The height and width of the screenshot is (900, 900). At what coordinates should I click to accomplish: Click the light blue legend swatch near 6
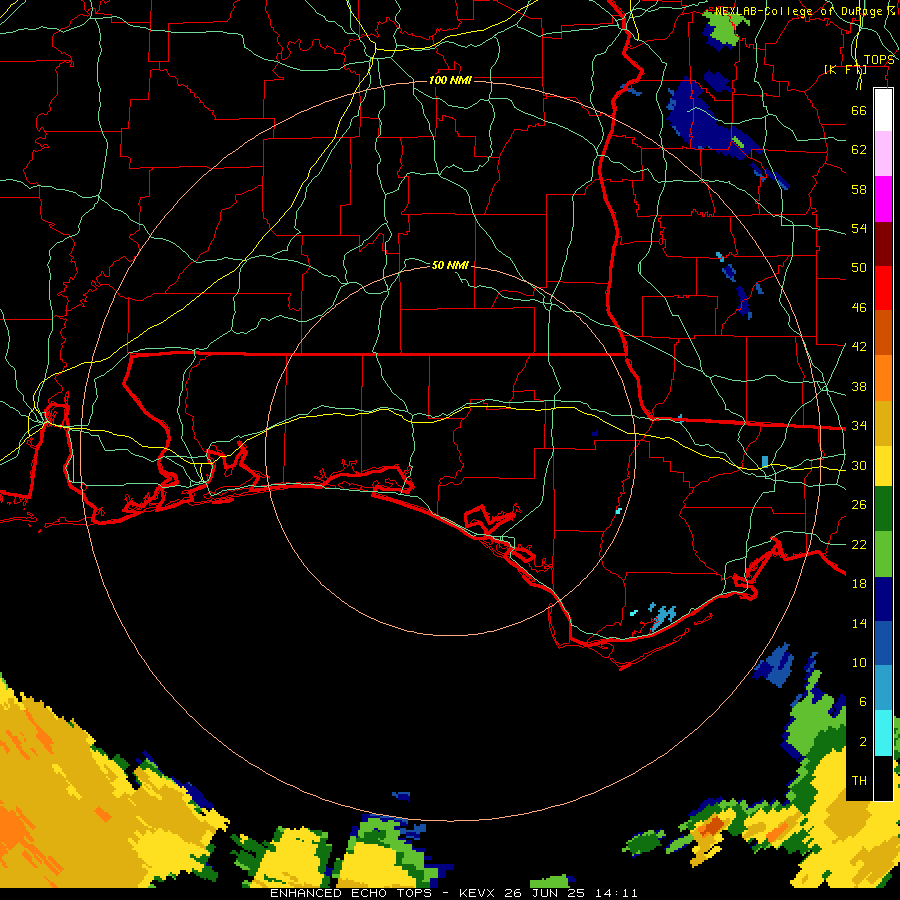click(x=883, y=688)
